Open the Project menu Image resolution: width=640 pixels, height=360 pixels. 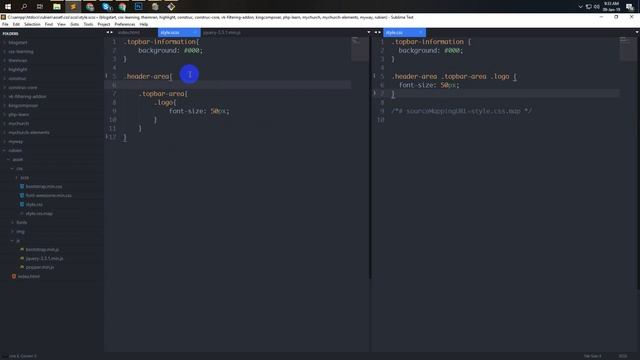click(104, 24)
